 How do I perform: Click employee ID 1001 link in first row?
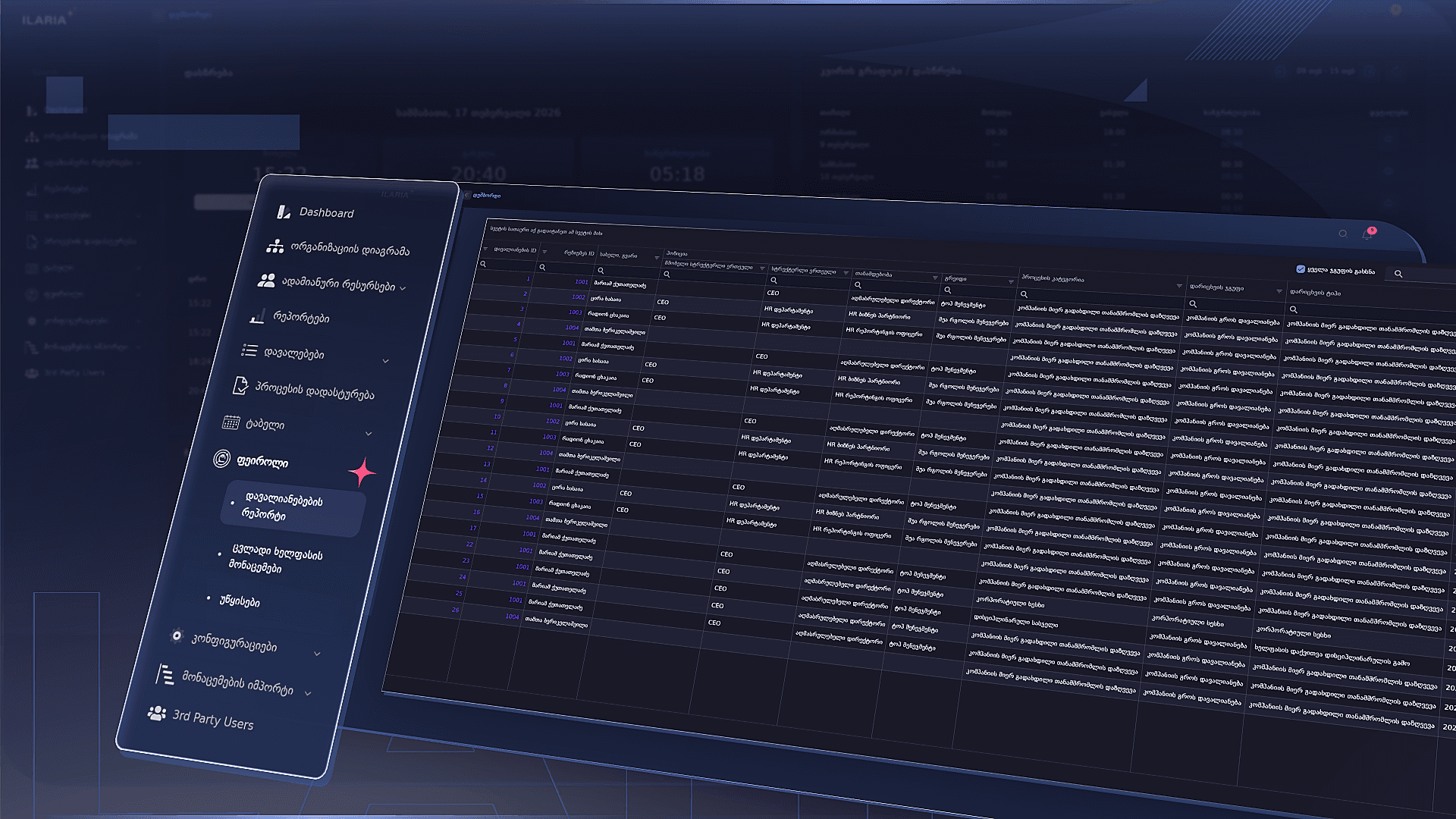tap(582, 282)
